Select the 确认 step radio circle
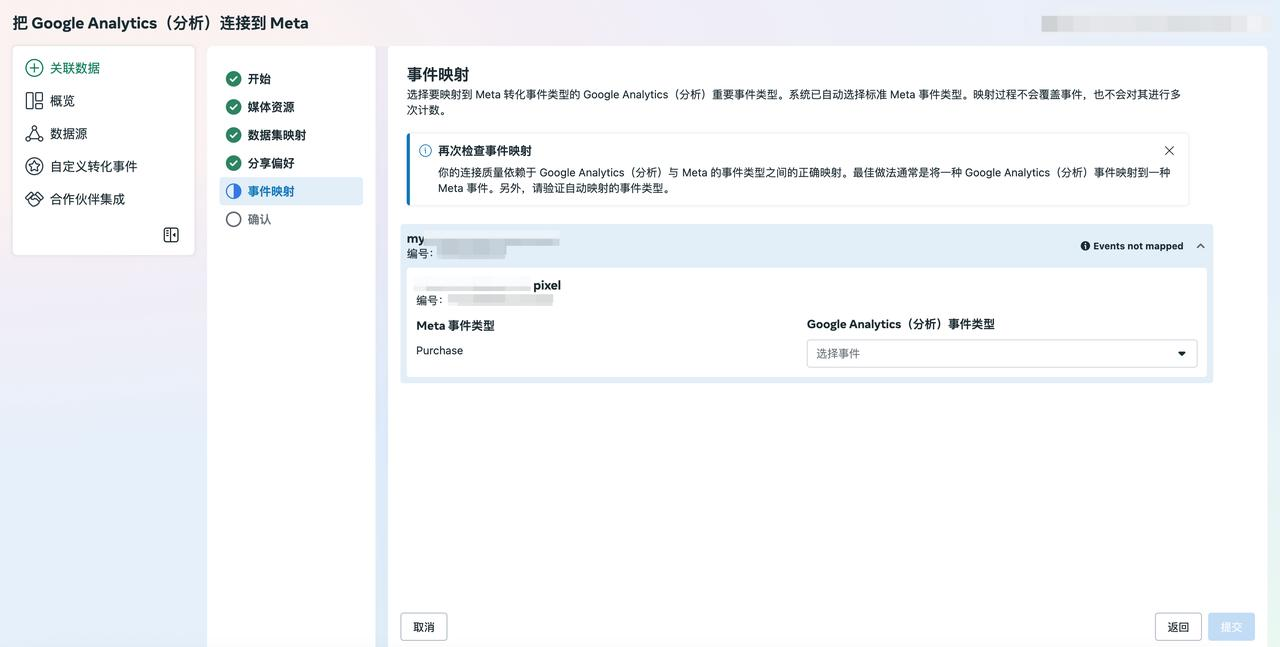The width and height of the screenshot is (1280, 647). 233,219
